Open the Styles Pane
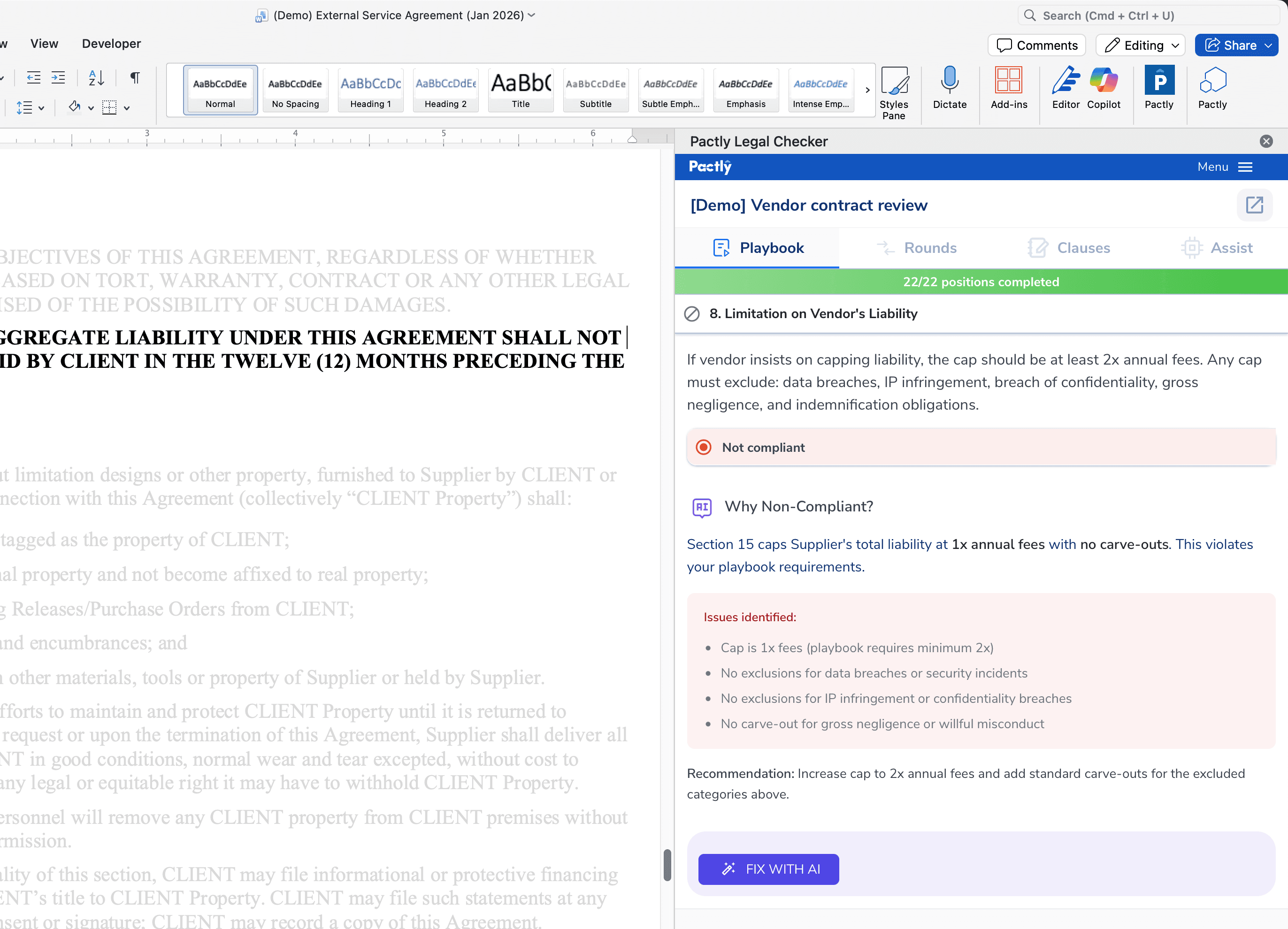1288x929 pixels. pyautogui.click(x=894, y=91)
